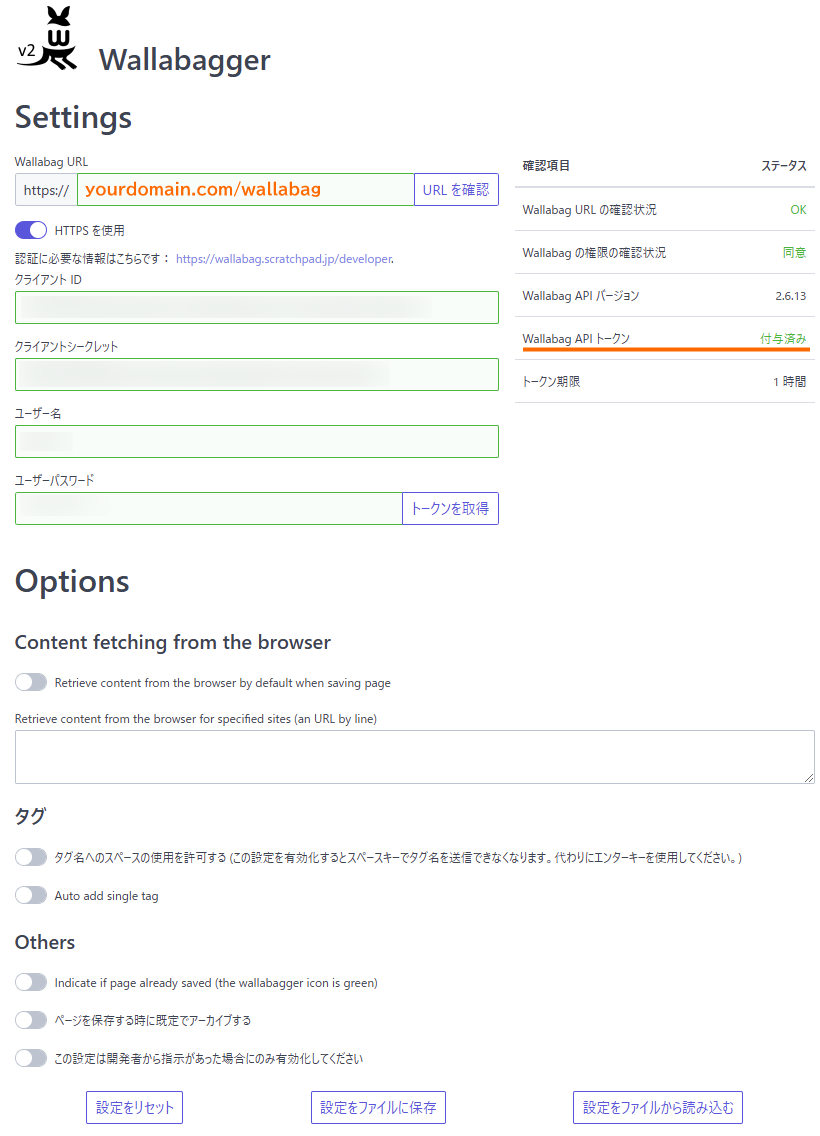The image size is (820, 1136).
Task: Focus the クライアントシークレット field
Action: (256, 375)
